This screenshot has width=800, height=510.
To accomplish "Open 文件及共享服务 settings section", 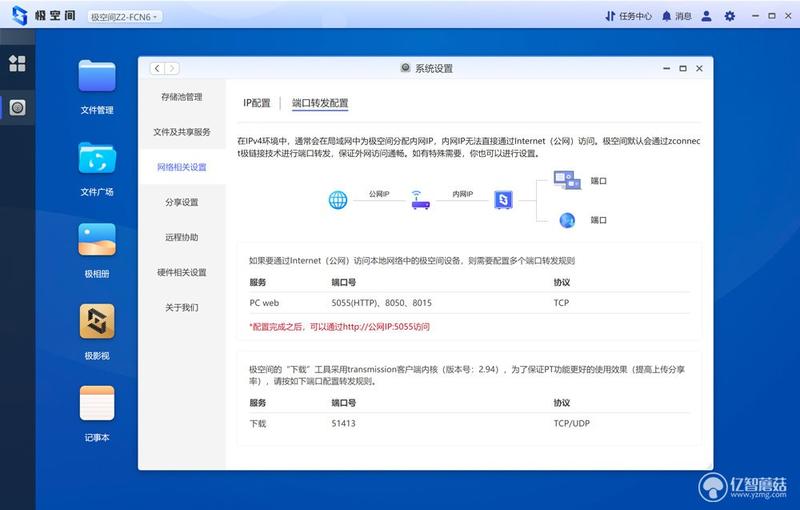I will [182, 132].
